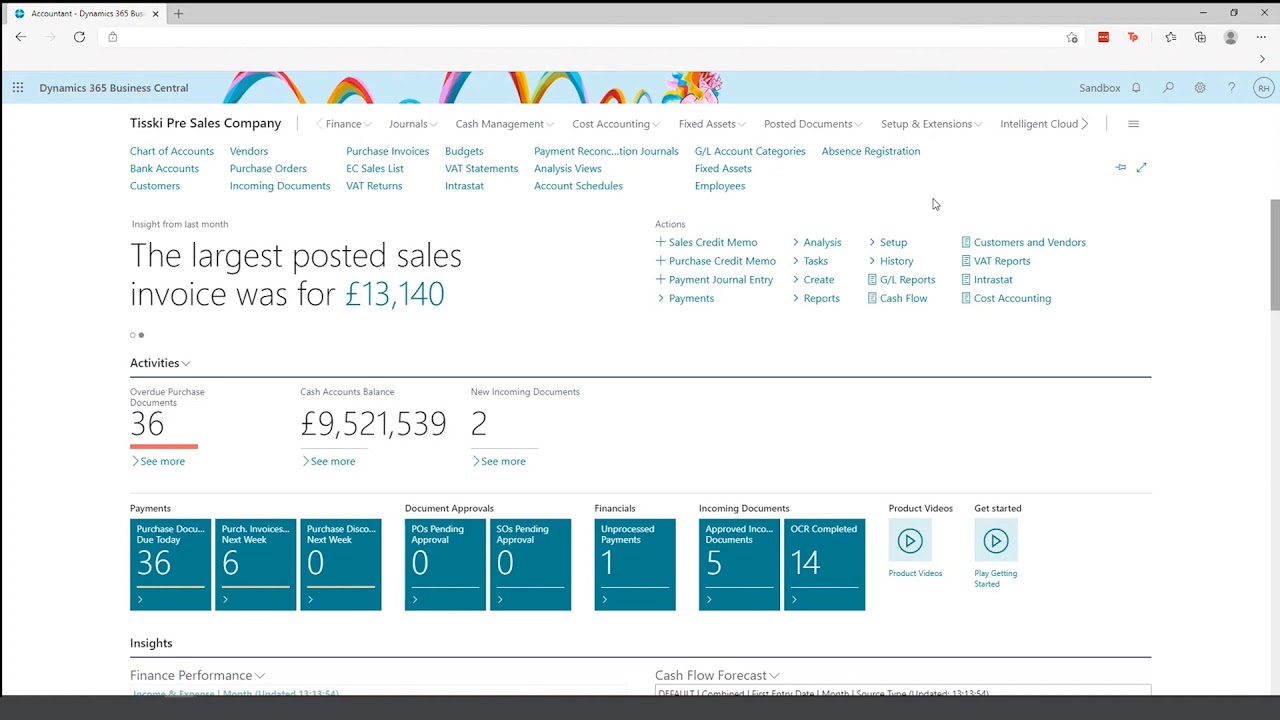Click the notifications bell icon
Viewport: 1280px width, 720px height.
(x=1136, y=88)
